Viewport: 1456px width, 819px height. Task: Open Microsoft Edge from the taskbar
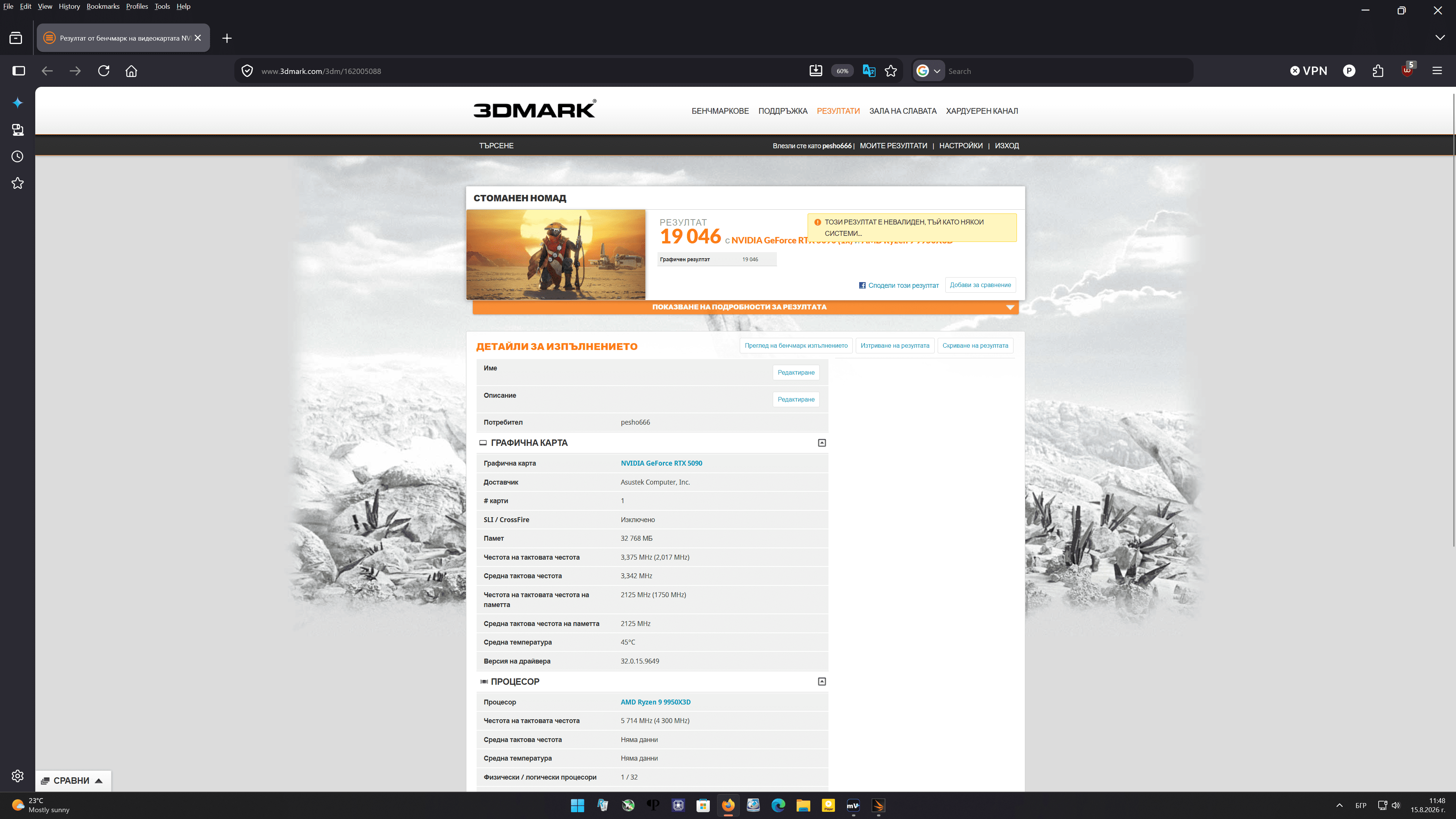pos(778,805)
